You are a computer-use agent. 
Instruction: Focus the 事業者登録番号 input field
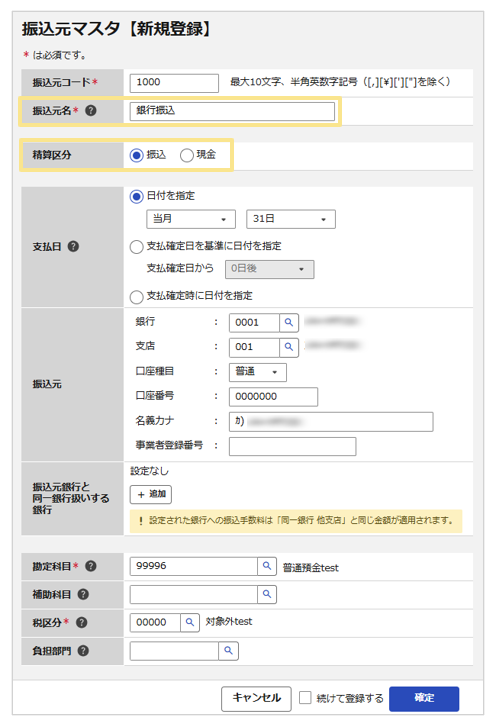pos(293,447)
